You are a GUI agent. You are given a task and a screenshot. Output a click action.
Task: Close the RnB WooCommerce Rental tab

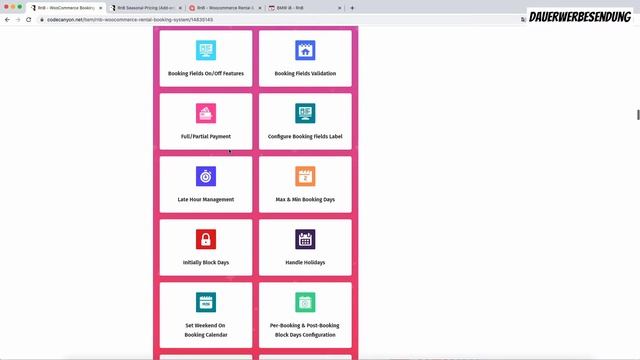coord(260,8)
